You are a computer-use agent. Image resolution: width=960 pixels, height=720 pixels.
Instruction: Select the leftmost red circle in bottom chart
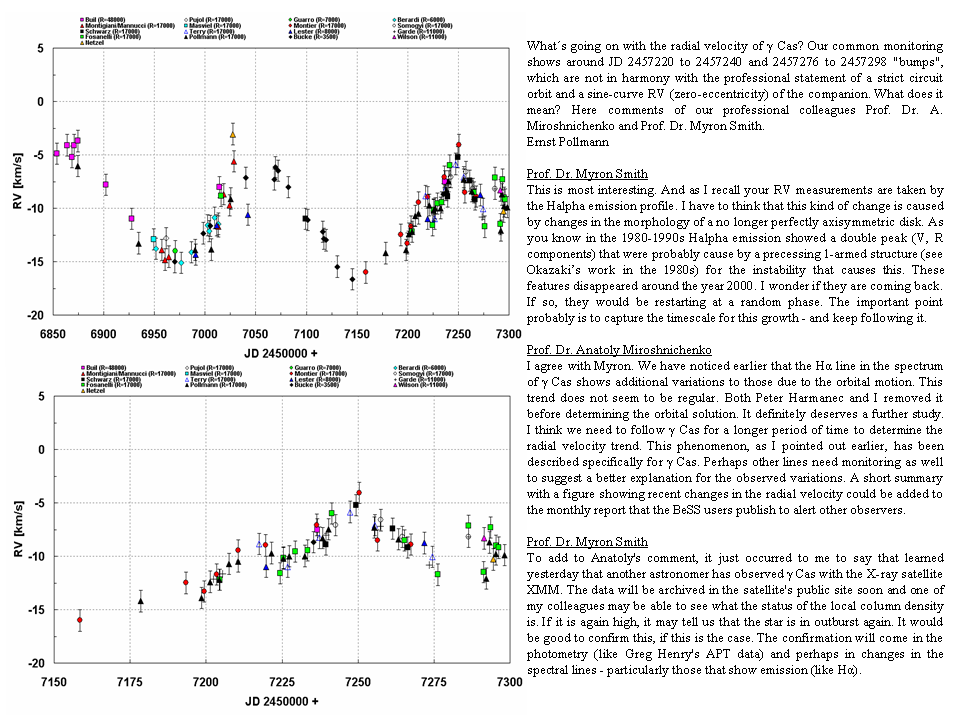[80, 620]
